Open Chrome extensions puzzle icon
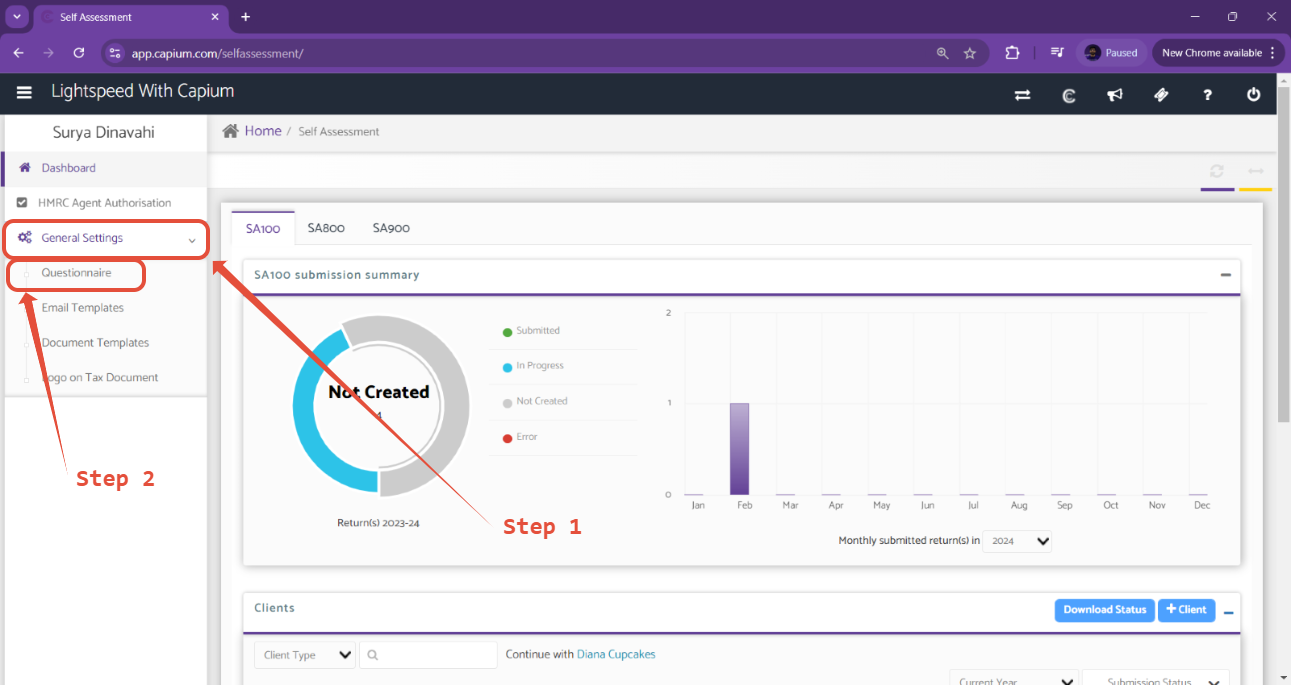The height and width of the screenshot is (685, 1291). point(1012,53)
